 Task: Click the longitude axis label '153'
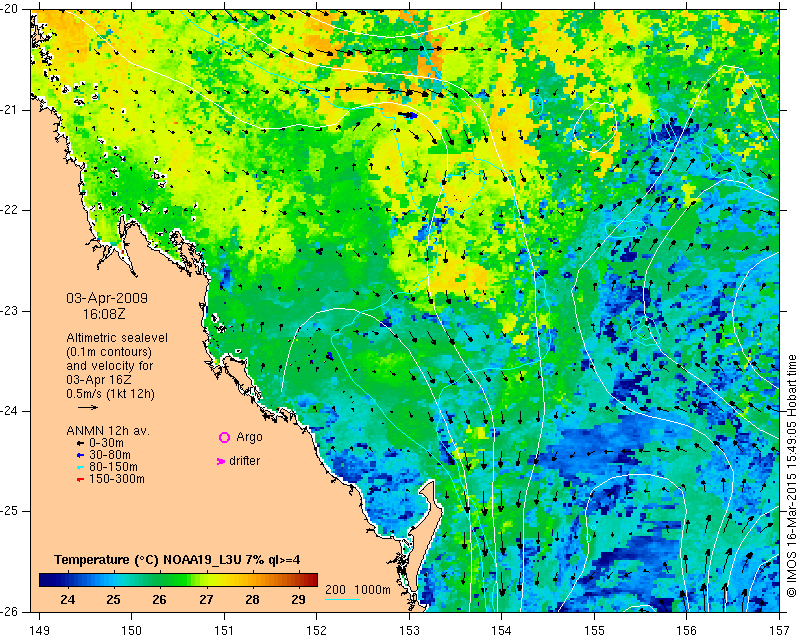click(x=409, y=631)
